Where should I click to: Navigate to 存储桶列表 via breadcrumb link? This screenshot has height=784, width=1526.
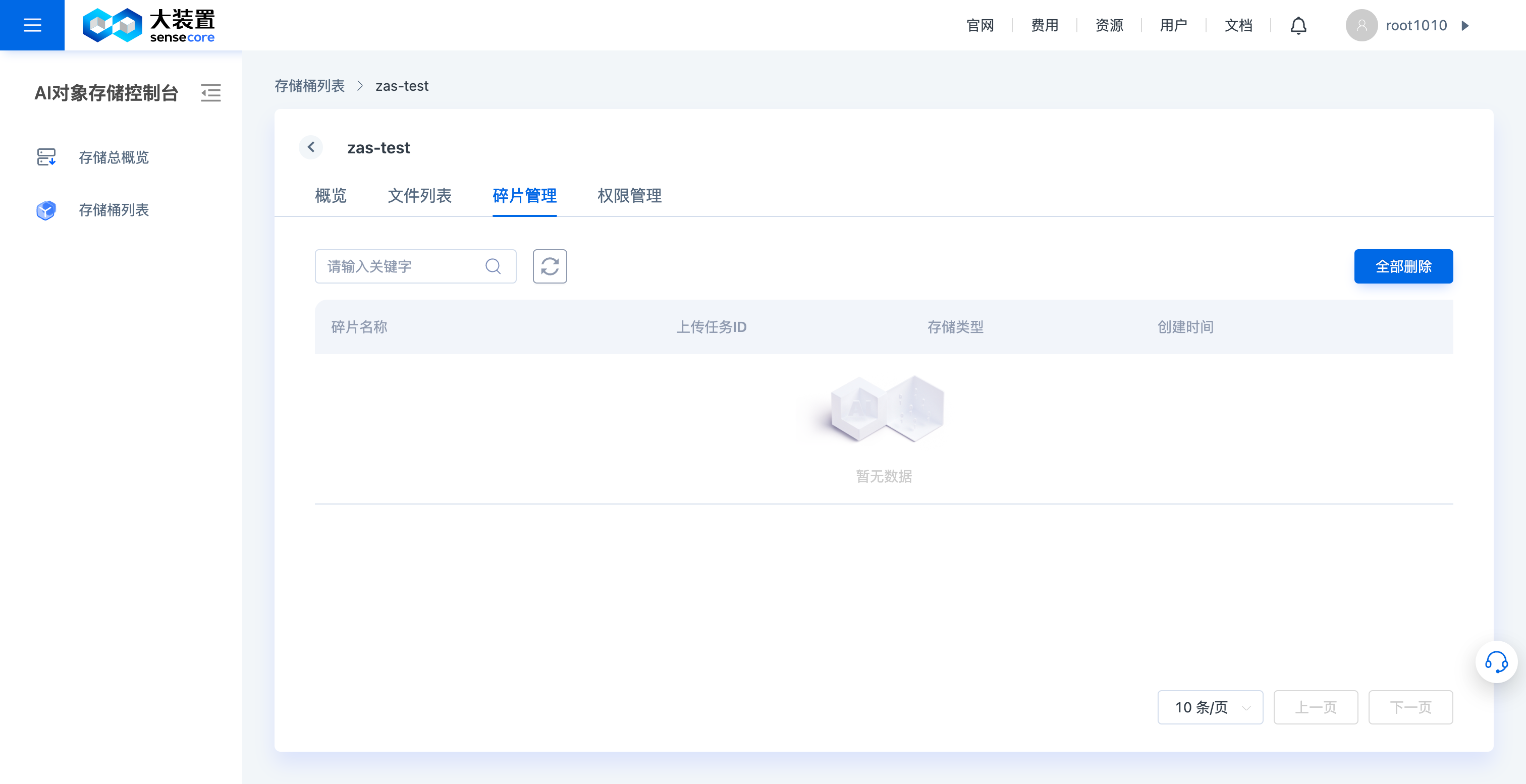pos(309,86)
